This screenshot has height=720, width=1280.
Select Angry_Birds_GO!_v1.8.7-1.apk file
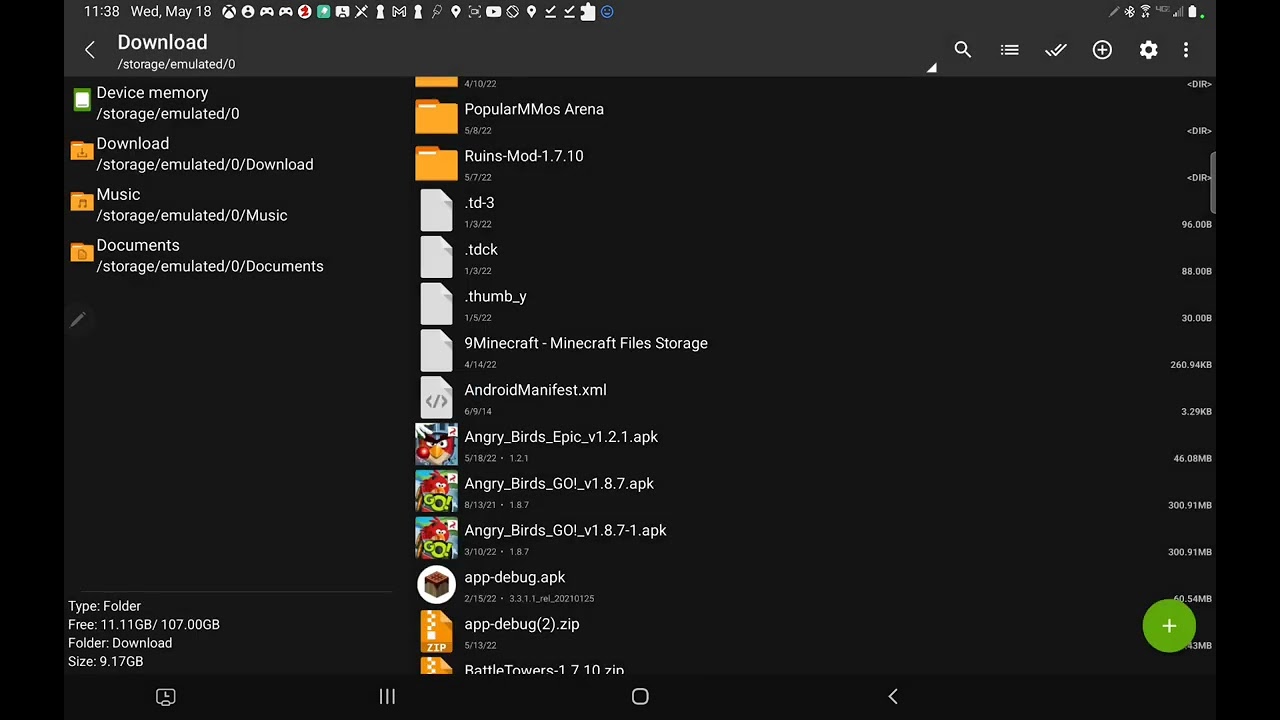[x=812, y=540]
